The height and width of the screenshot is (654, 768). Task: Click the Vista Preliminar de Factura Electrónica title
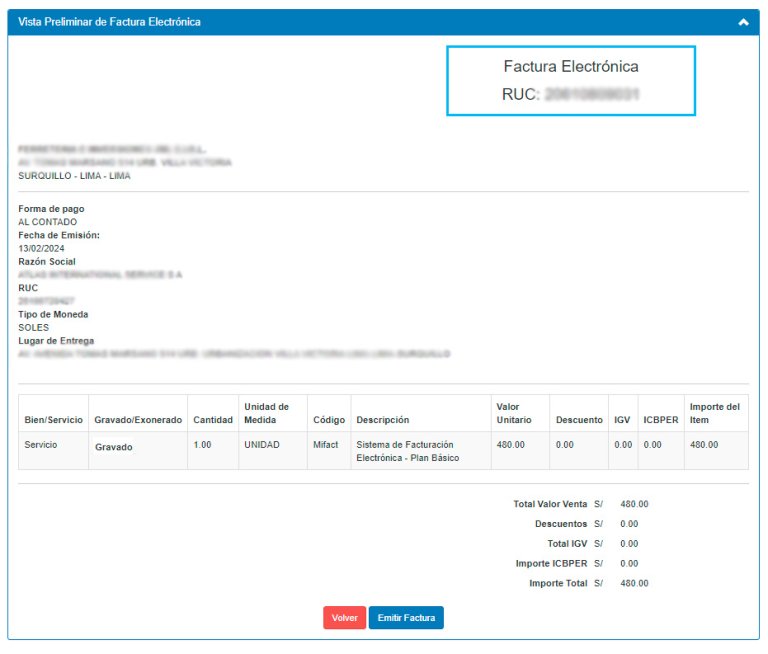pyautogui.click(x=109, y=22)
